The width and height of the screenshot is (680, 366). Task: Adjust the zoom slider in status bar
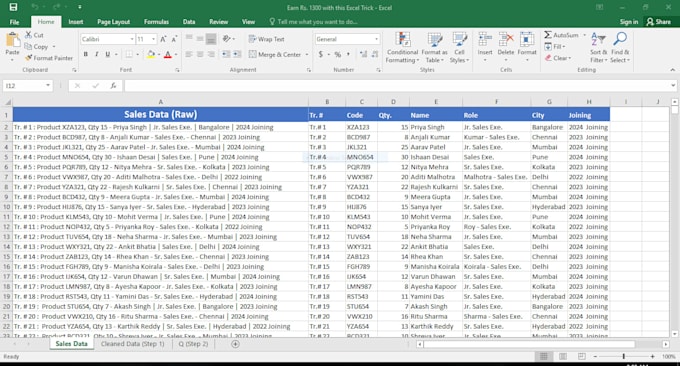pyautogui.click(x=624, y=356)
